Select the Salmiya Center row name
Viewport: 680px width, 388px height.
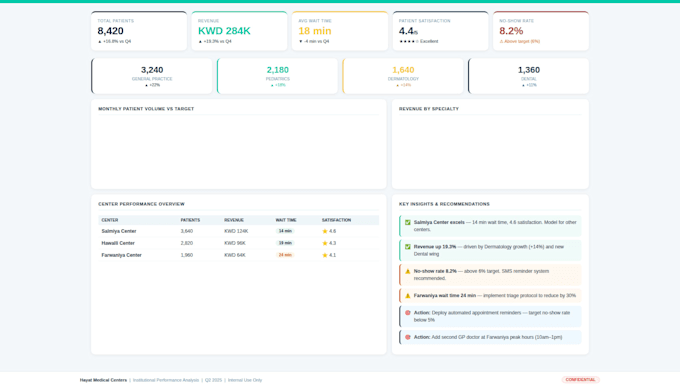pos(119,231)
